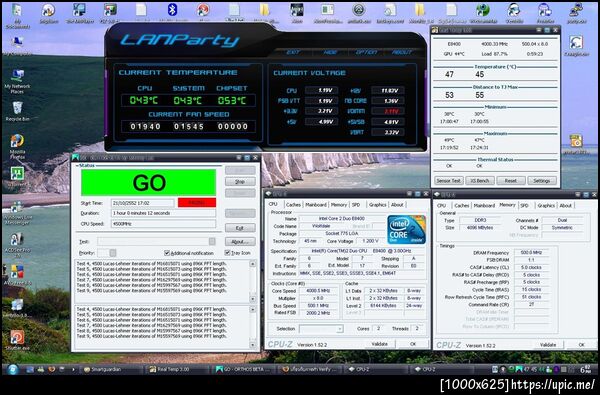Open About tab in the Processor CPU-Z window
Image resolution: width=600 pixels, height=395 pixels.
point(397,205)
